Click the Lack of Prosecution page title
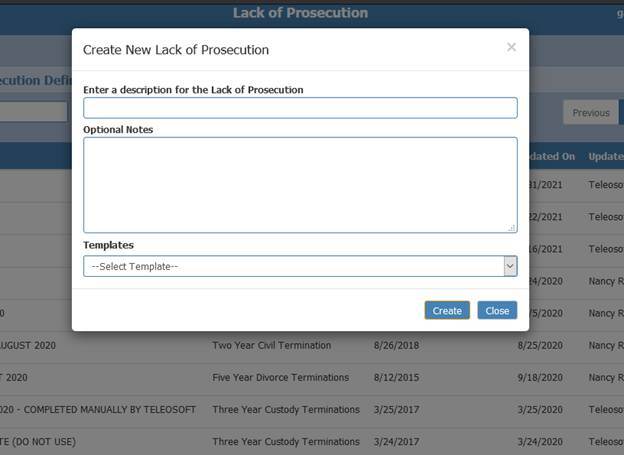 (300, 13)
